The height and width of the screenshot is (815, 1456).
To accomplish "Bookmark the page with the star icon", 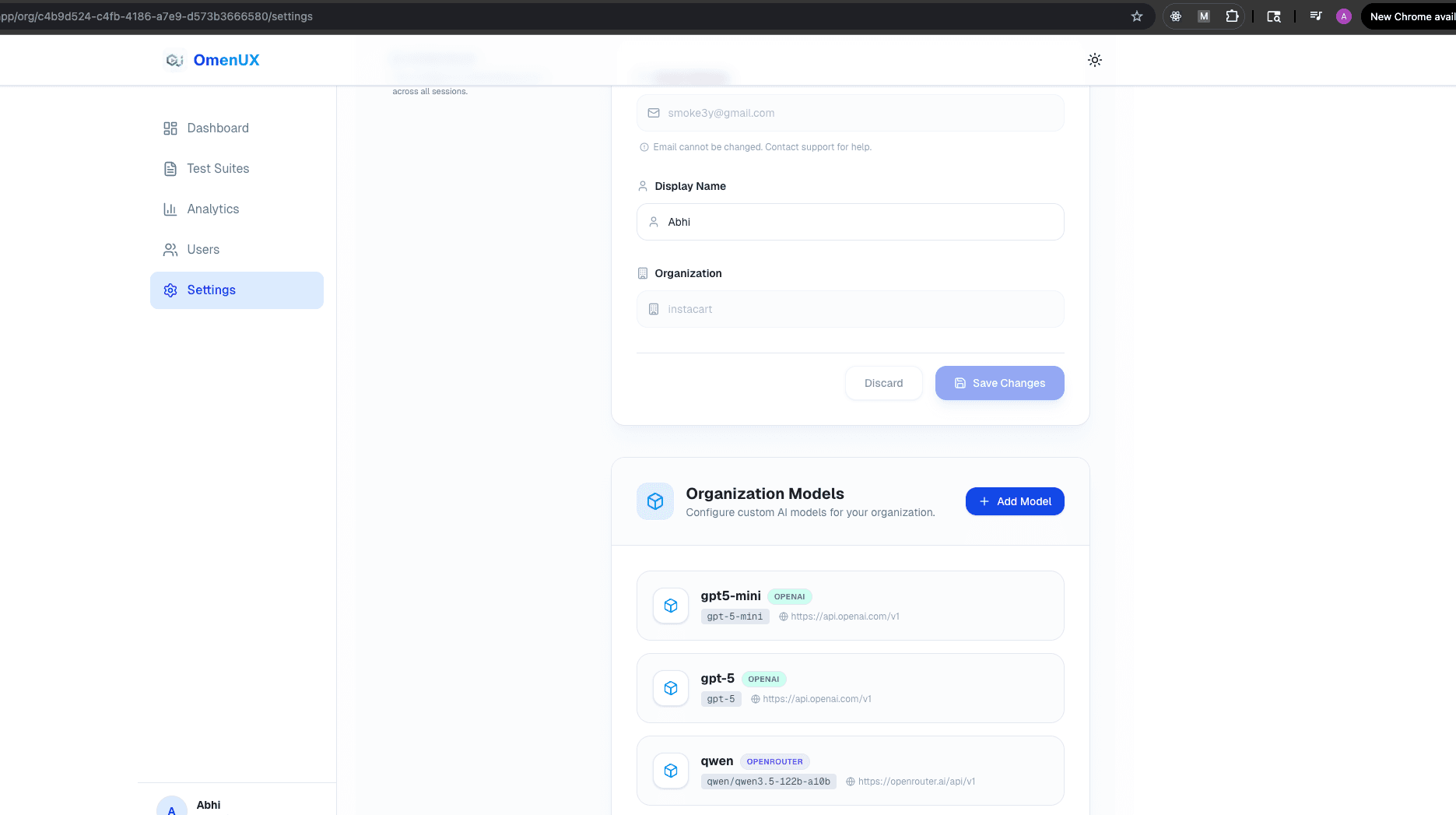I will [x=1137, y=16].
